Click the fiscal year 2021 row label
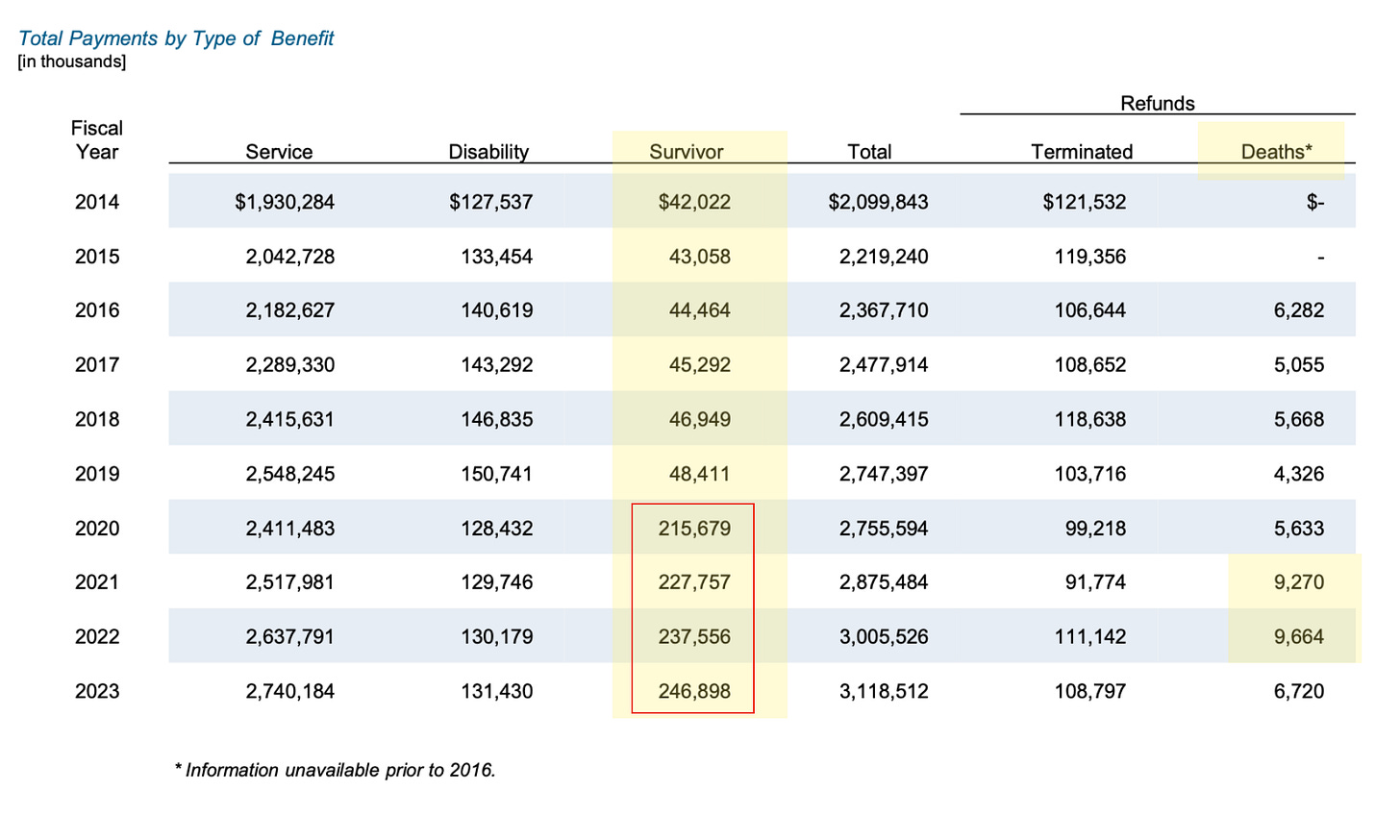The image size is (1400, 840). click(97, 582)
